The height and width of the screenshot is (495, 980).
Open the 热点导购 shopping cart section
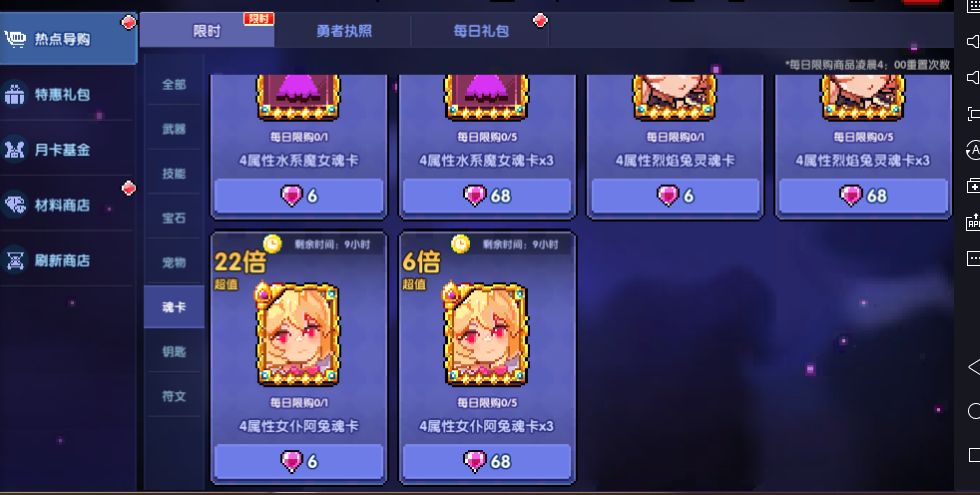[68, 39]
